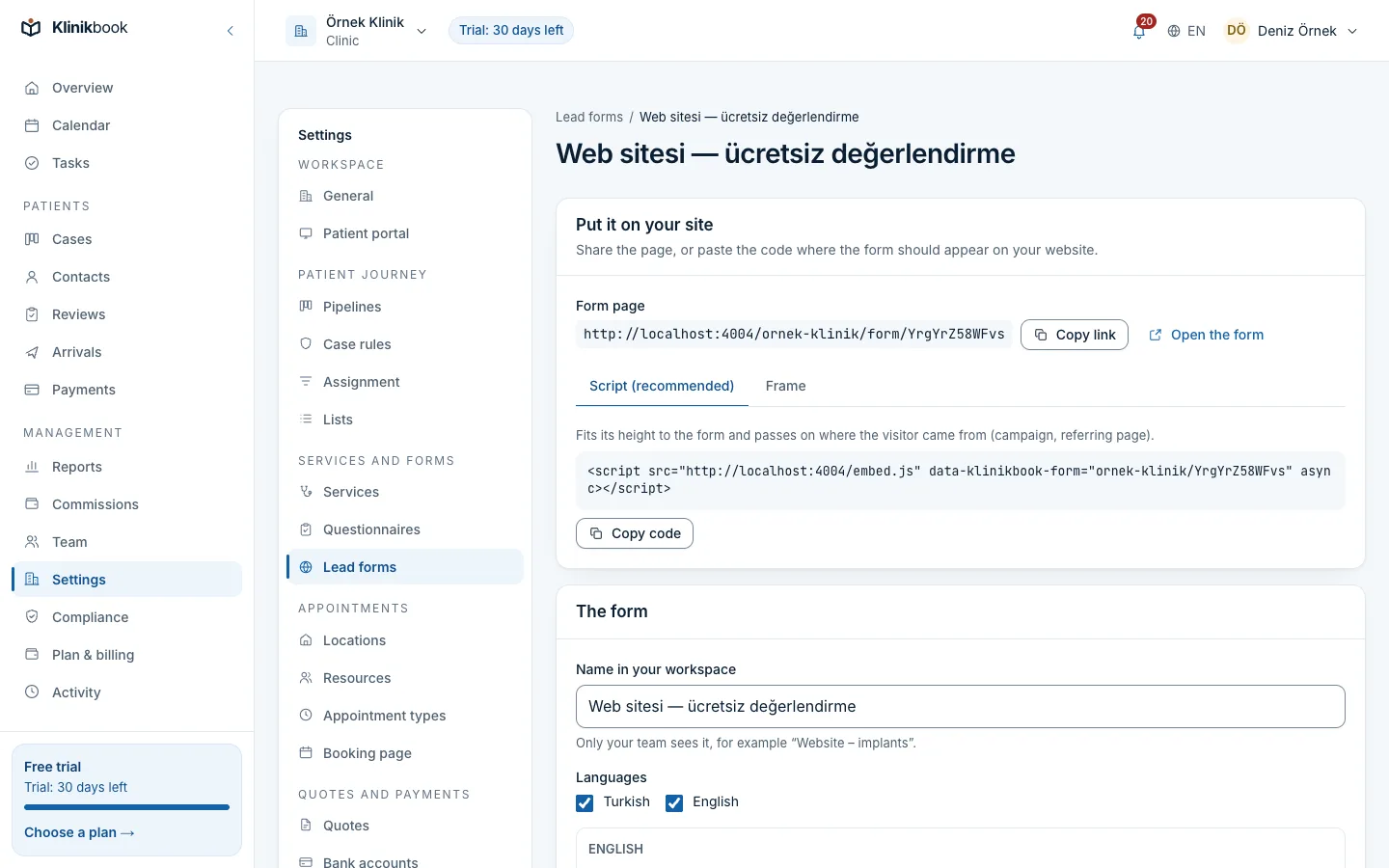Click the DÖ user avatar
The height and width of the screenshot is (868, 1389).
(x=1237, y=31)
